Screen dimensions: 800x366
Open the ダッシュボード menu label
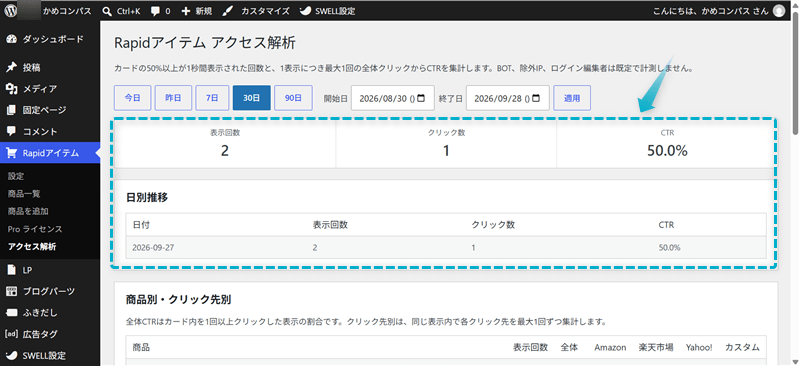53,39
